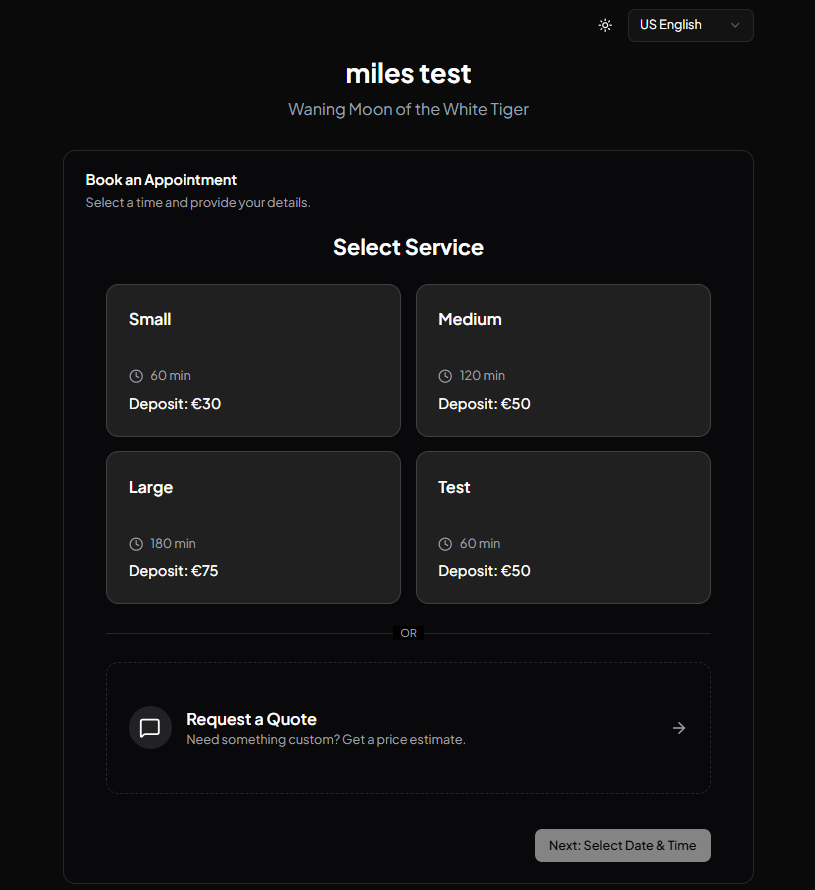
Task: Toggle light mode via the sun icon
Action: point(605,25)
